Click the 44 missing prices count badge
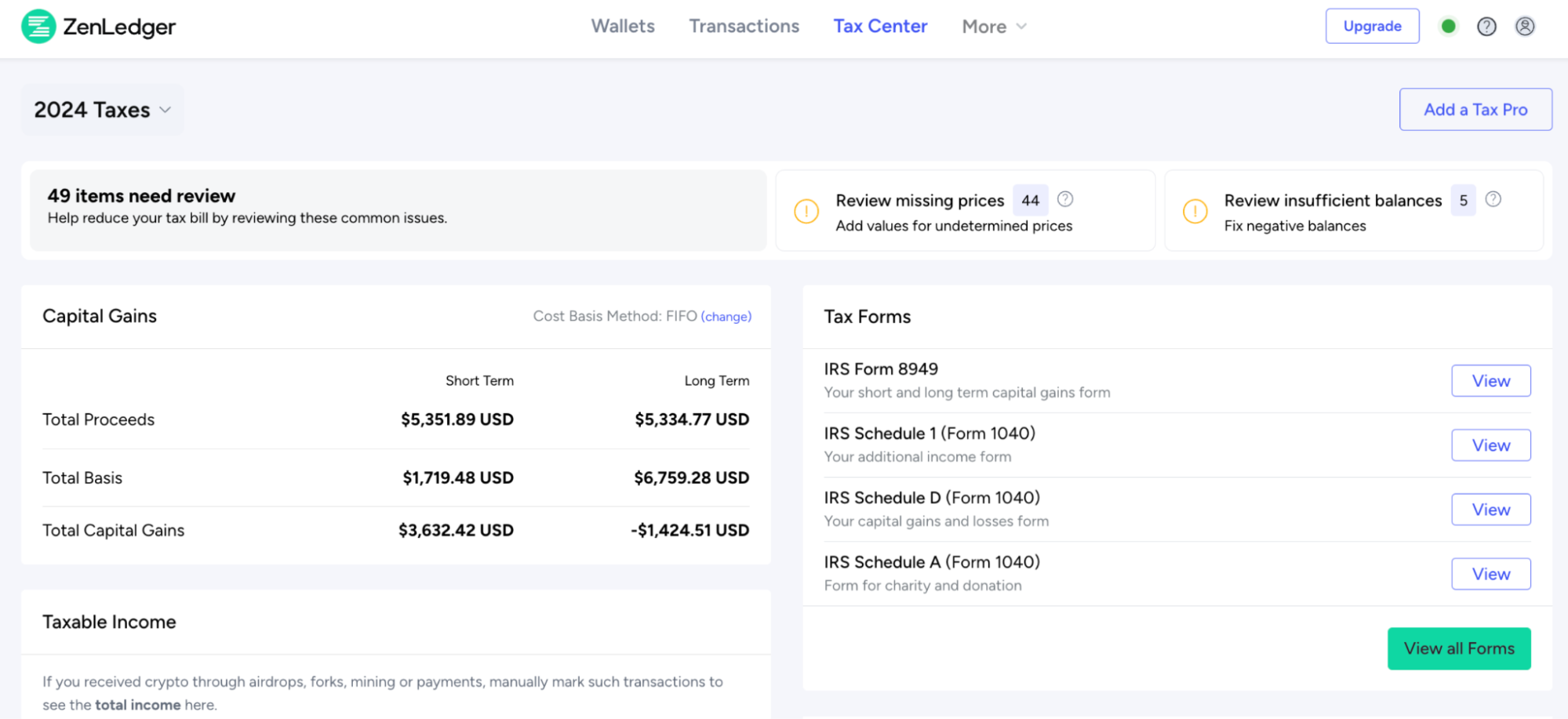Image resolution: width=1568 pixels, height=719 pixels. tap(1030, 200)
